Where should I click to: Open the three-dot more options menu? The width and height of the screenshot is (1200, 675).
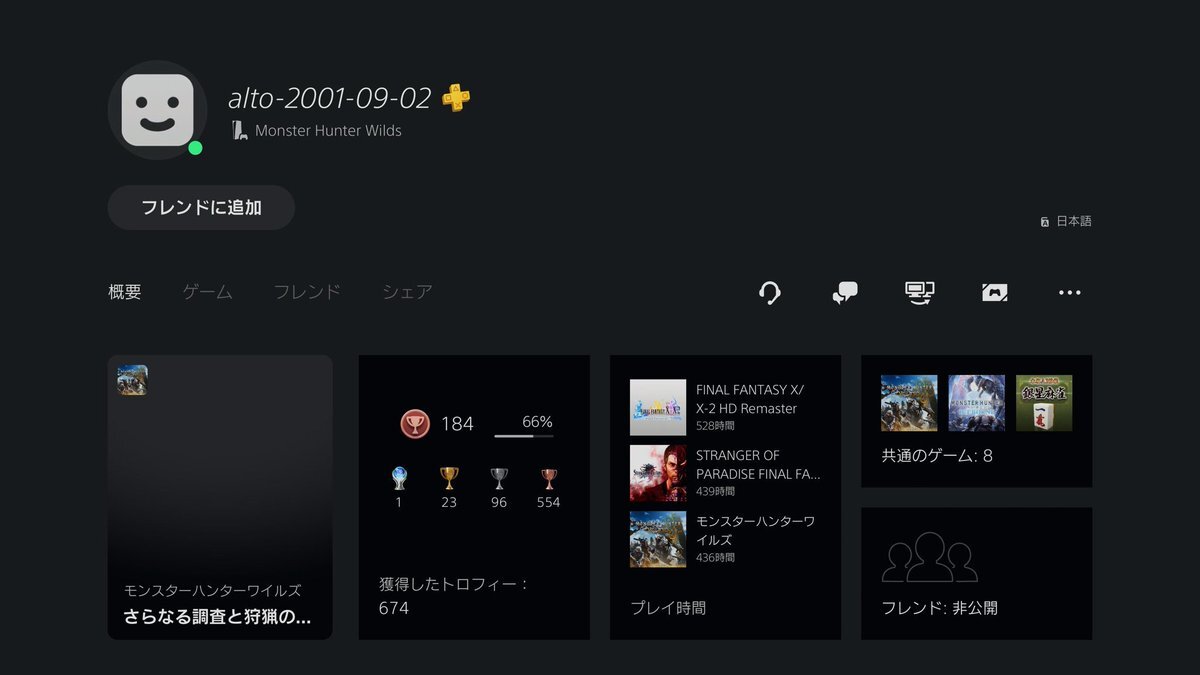click(x=1070, y=292)
